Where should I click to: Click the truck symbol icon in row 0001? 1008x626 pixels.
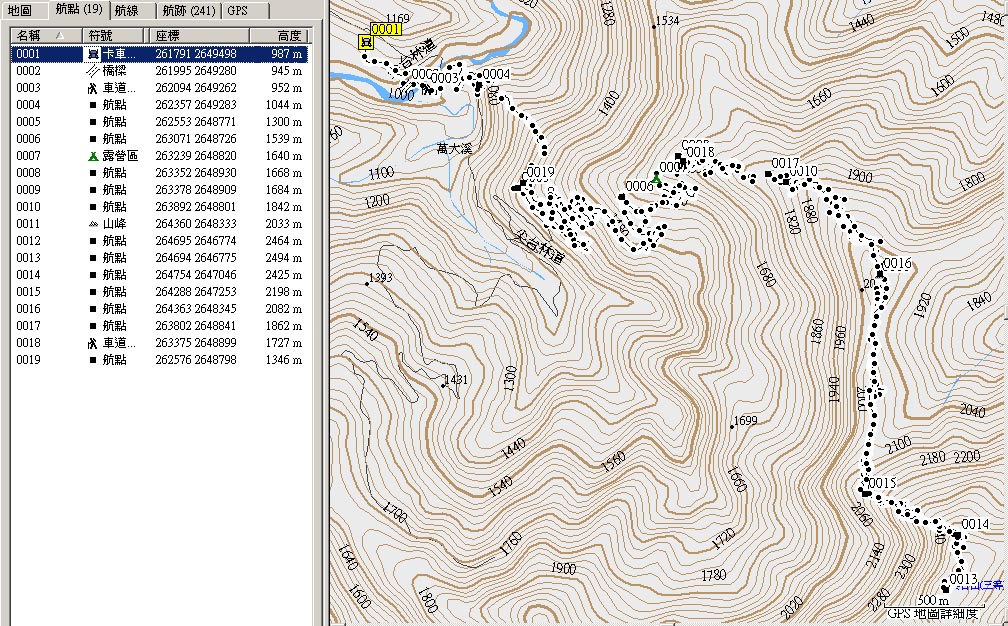pyautogui.click(x=93, y=54)
